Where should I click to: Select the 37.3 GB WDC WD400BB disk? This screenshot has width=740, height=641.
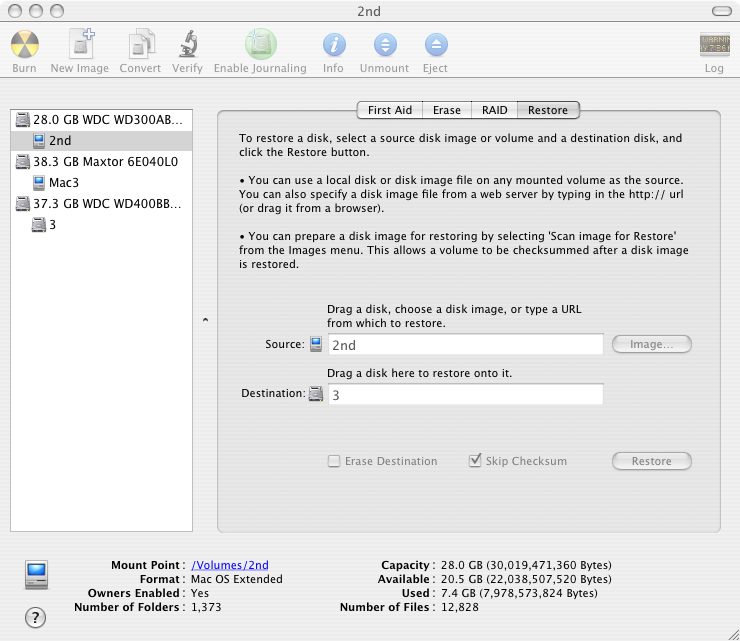[x=101, y=204]
